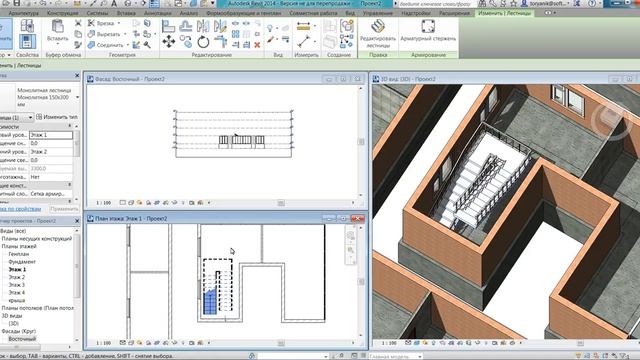Select Генплан in project browser
Image resolution: width=640 pixels, height=360 pixels.
(x=19, y=254)
